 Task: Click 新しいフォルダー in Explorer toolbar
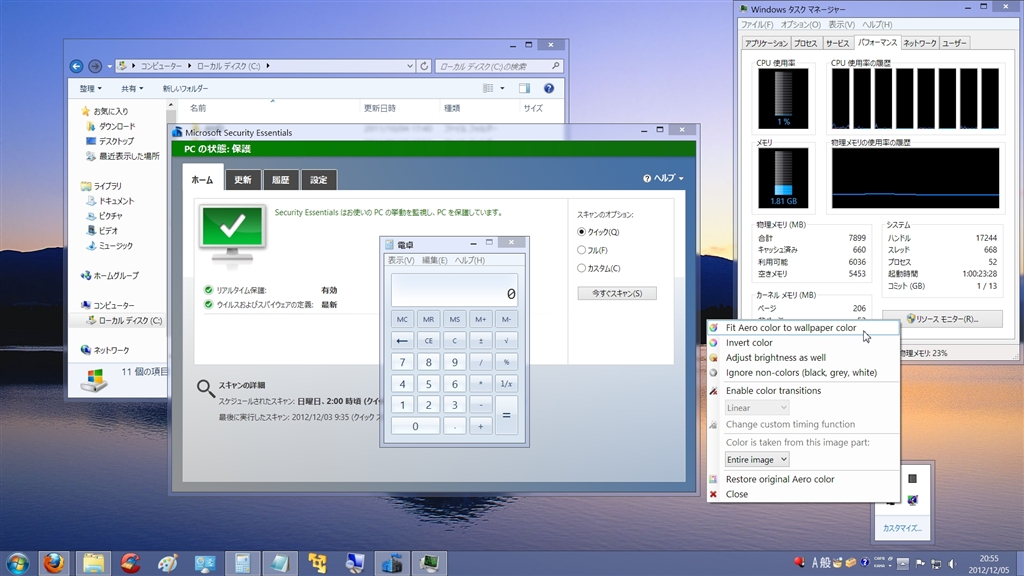[x=185, y=88]
